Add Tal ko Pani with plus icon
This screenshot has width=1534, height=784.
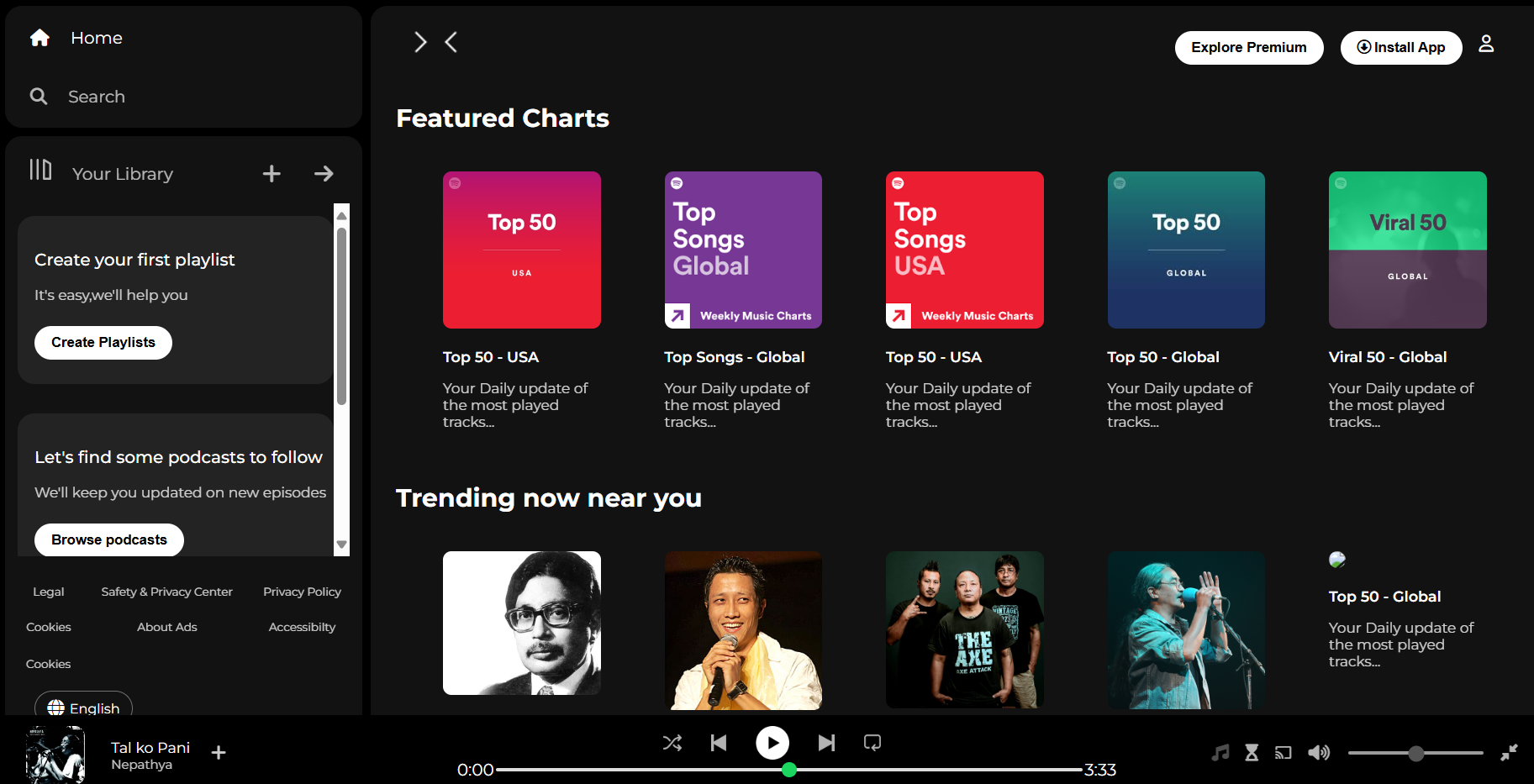point(219,753)
